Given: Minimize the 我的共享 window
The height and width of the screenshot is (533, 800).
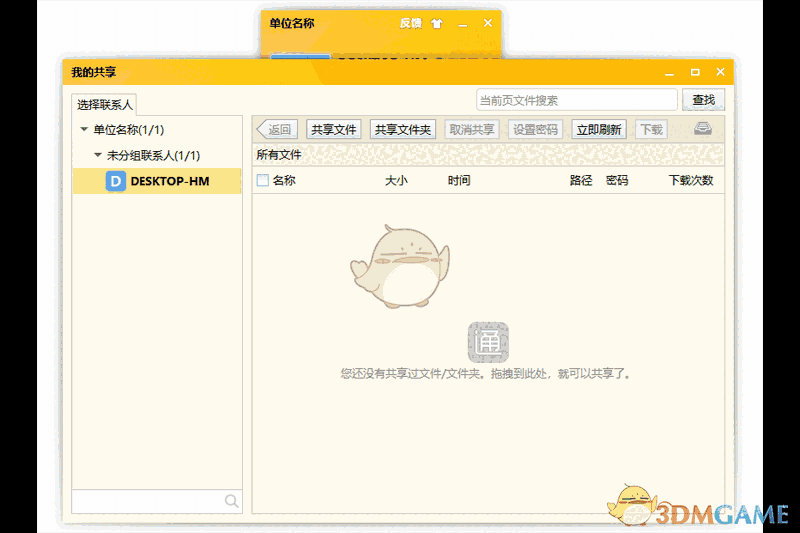Looking at the screenshot, I should point(669,73).
